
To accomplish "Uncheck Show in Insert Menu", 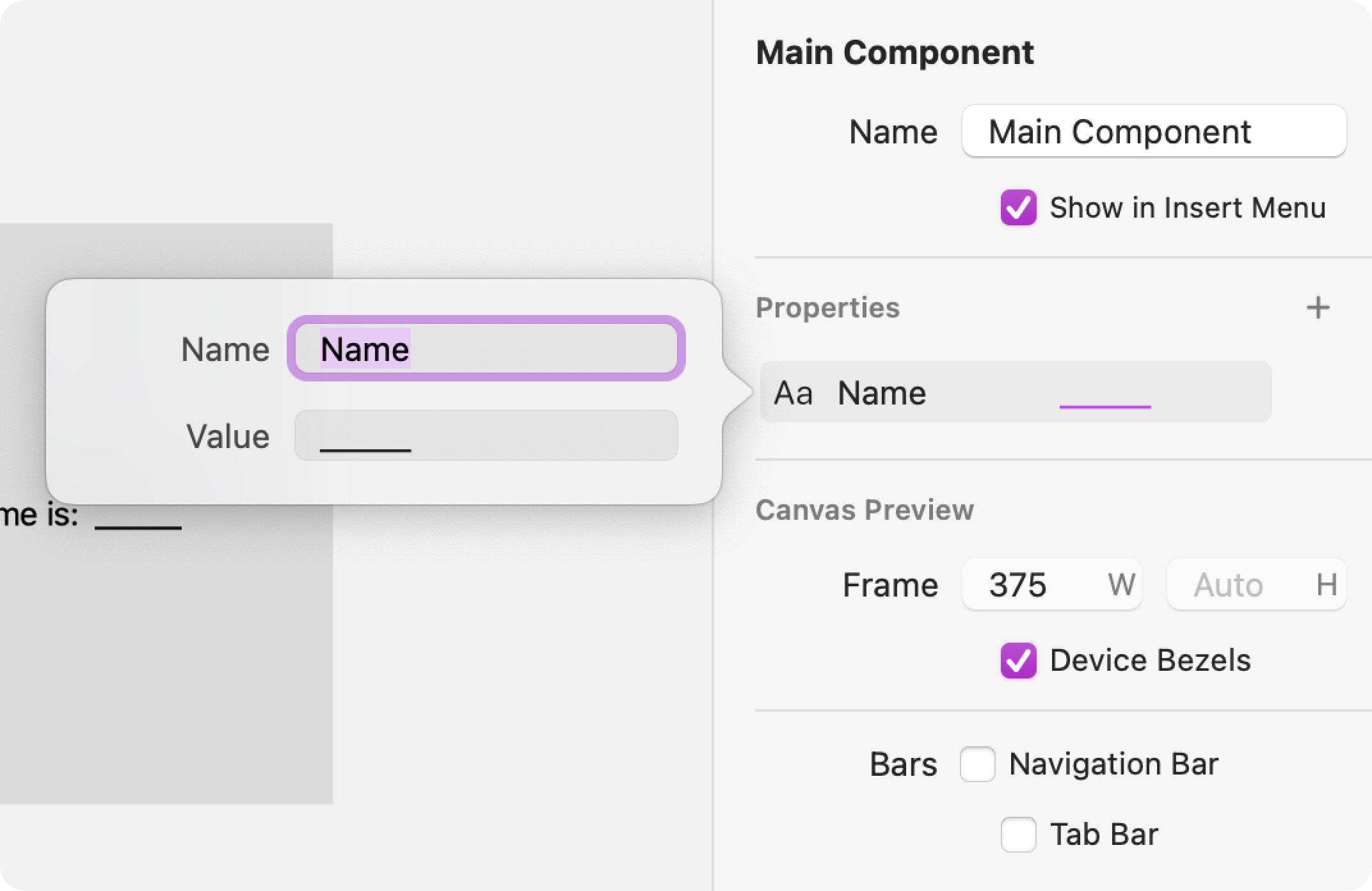I will [1018, 207].
